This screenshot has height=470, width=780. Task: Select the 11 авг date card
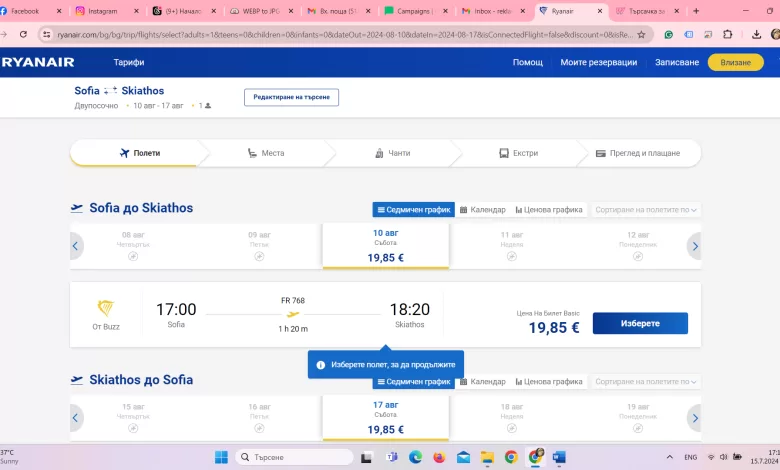[x=512, y=246]
